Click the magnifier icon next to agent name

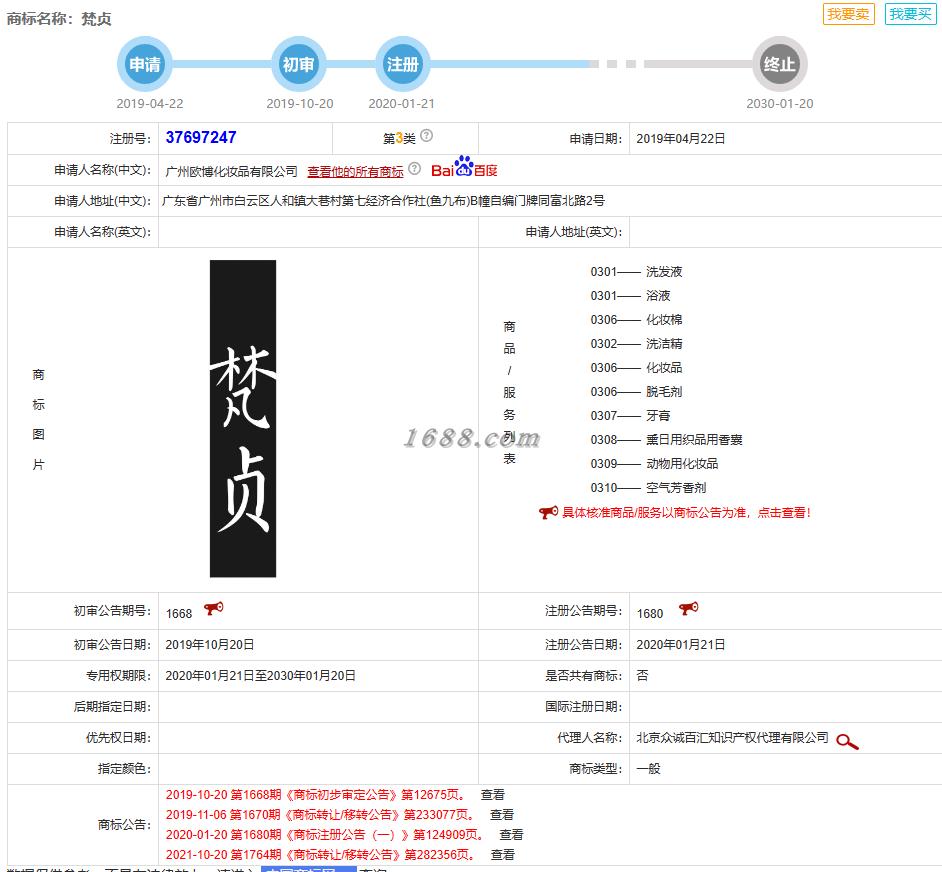847,742
